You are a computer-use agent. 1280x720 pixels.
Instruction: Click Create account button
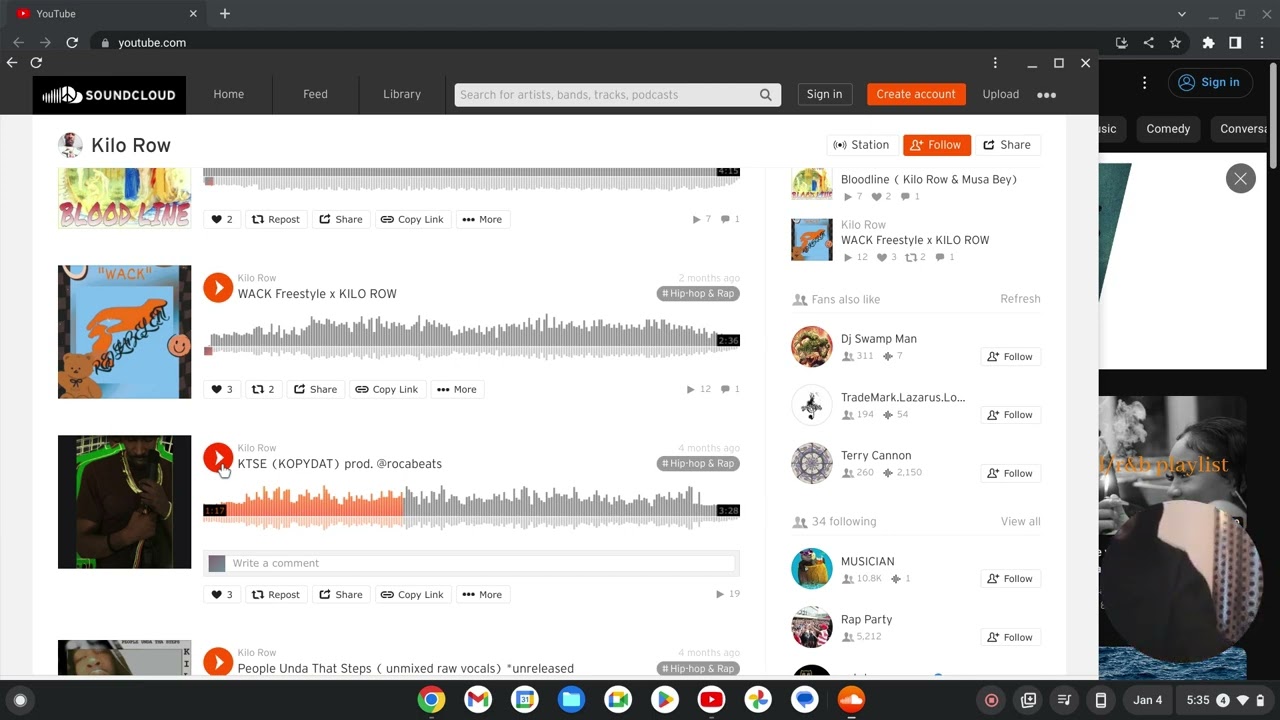point(916,94)
